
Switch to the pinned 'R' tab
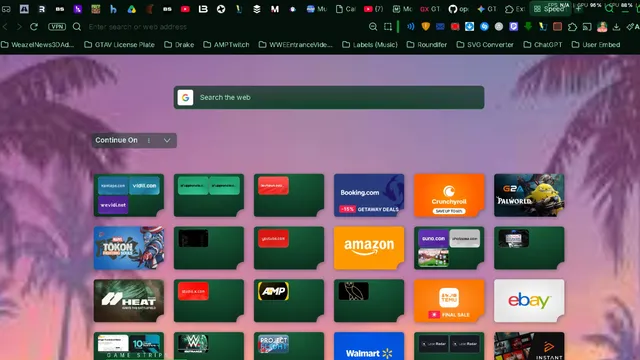tap(42, 9)
